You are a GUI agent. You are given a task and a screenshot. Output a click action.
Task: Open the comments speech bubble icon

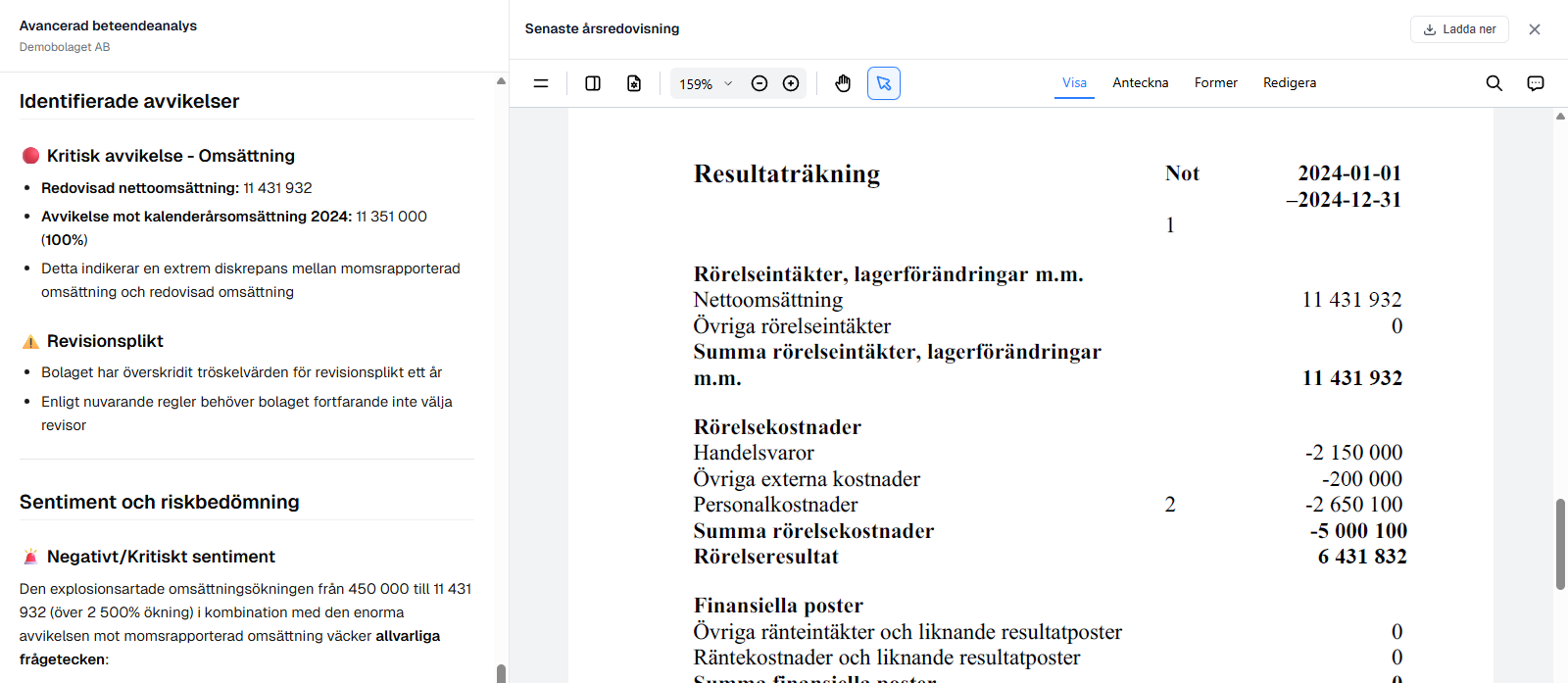coord(1536,83)
